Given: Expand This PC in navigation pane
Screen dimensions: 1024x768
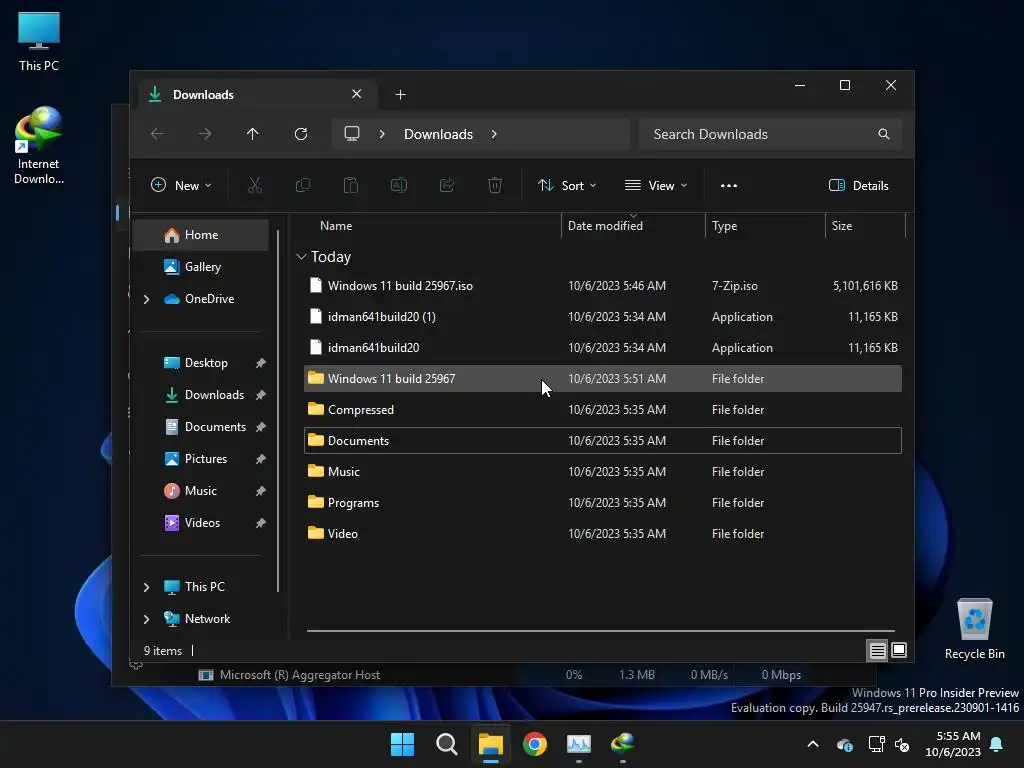Looking at the screenshot, I should [x=146, y=587].
